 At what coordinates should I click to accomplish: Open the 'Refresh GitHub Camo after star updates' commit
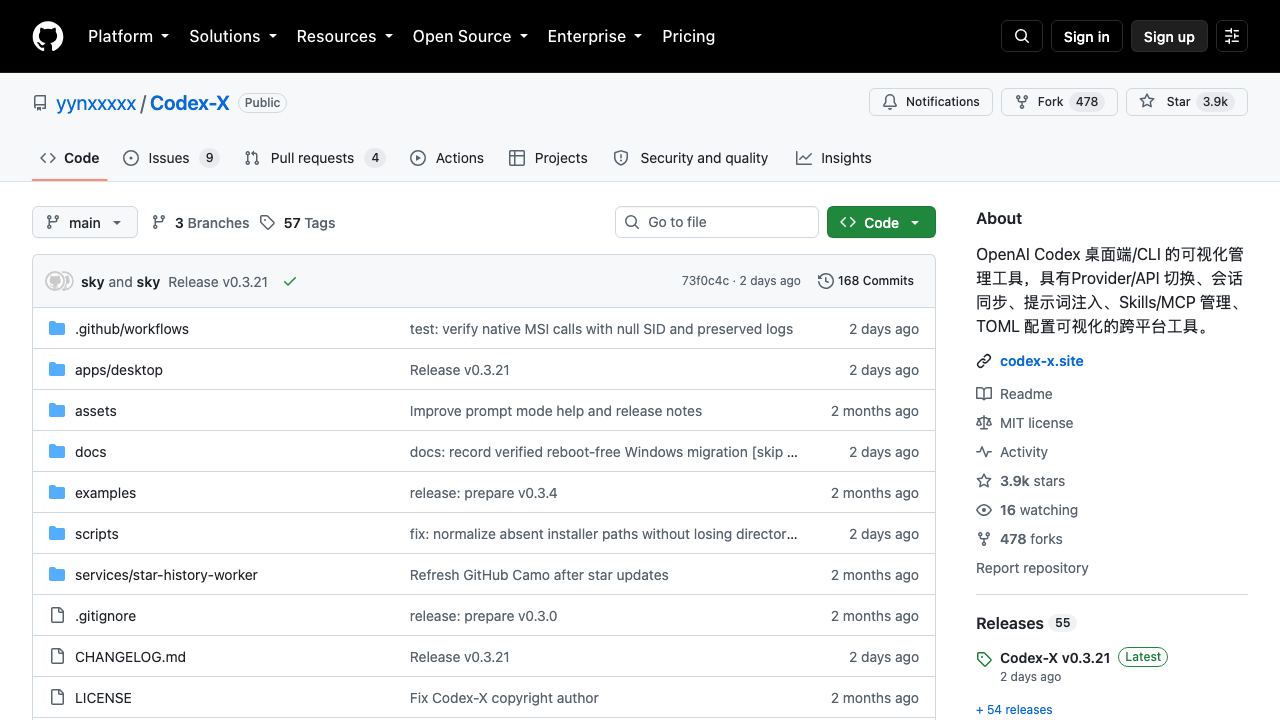539,575
